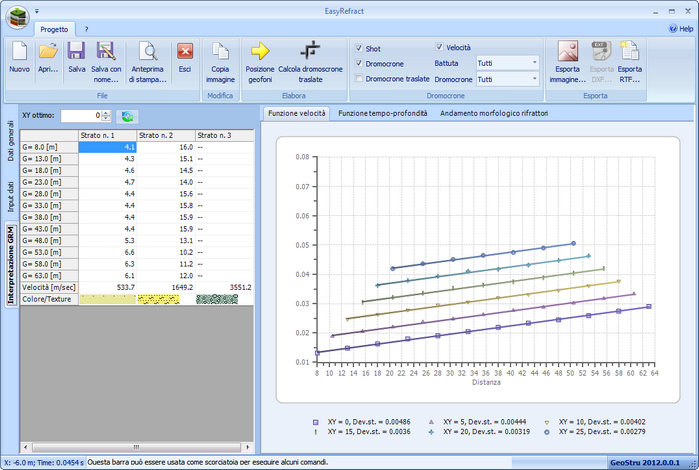The image size is (699, 470).
Task: Click GeoStru 2012.0.0.1 status label
Action: pyautogui.click(x=645, y=462)
